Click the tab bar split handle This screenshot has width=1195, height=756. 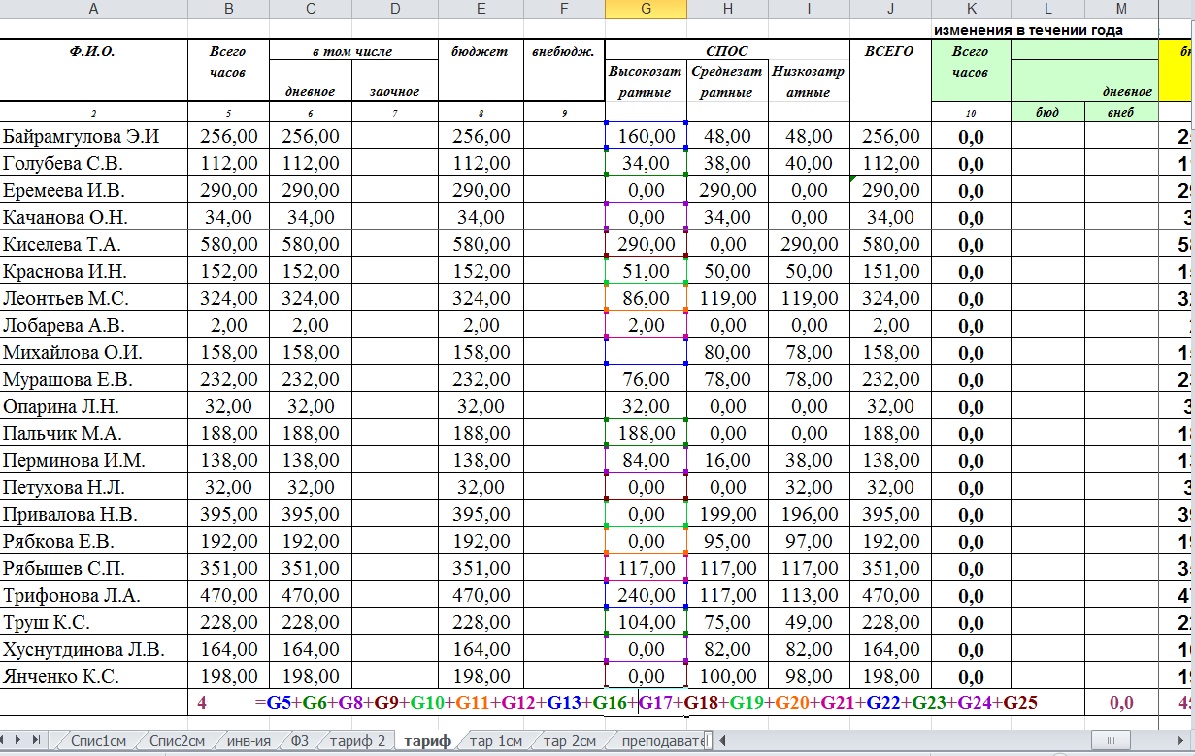[x=709, y=739]
